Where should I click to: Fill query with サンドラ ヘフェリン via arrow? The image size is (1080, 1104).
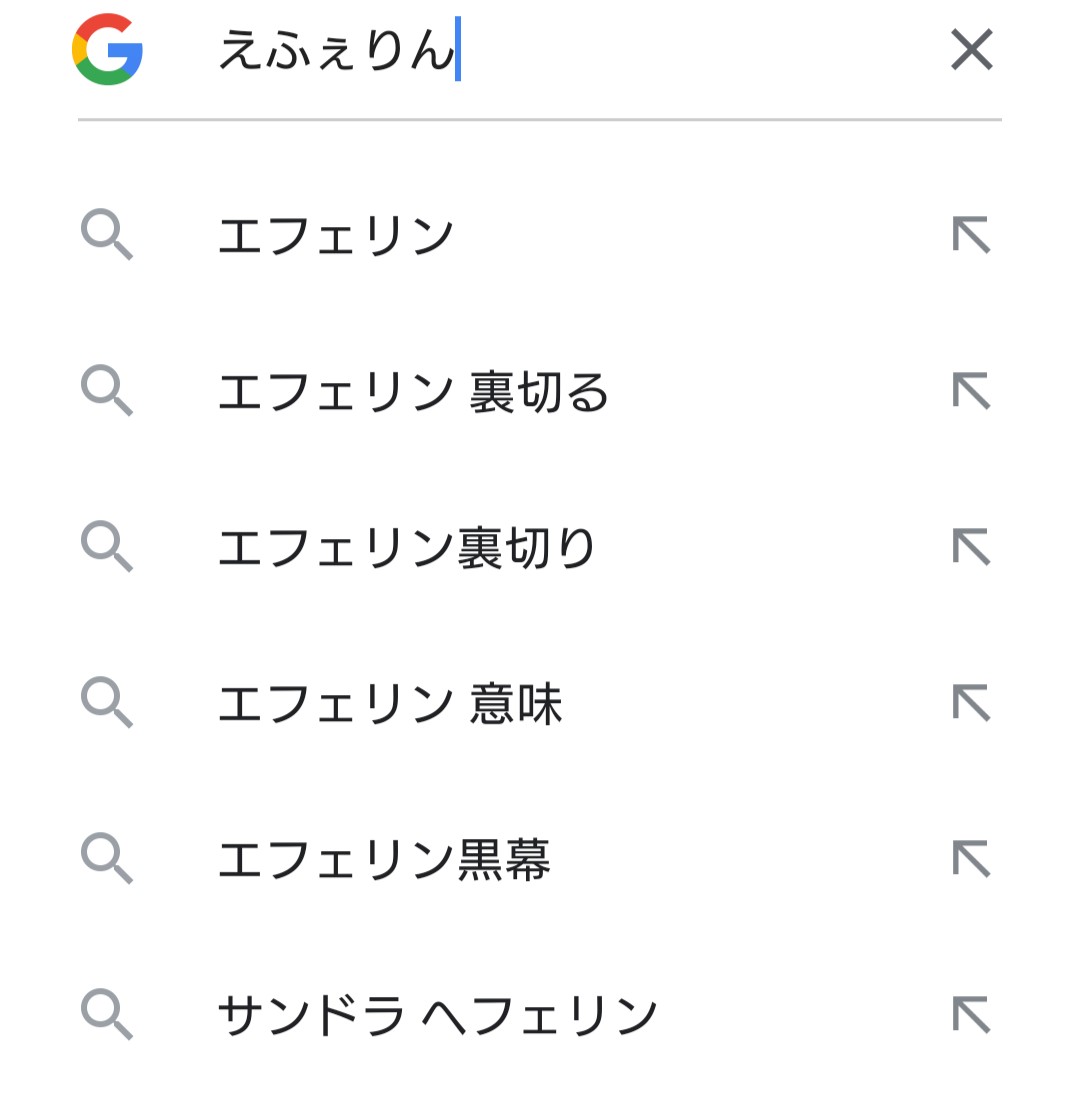(971, 1016)
